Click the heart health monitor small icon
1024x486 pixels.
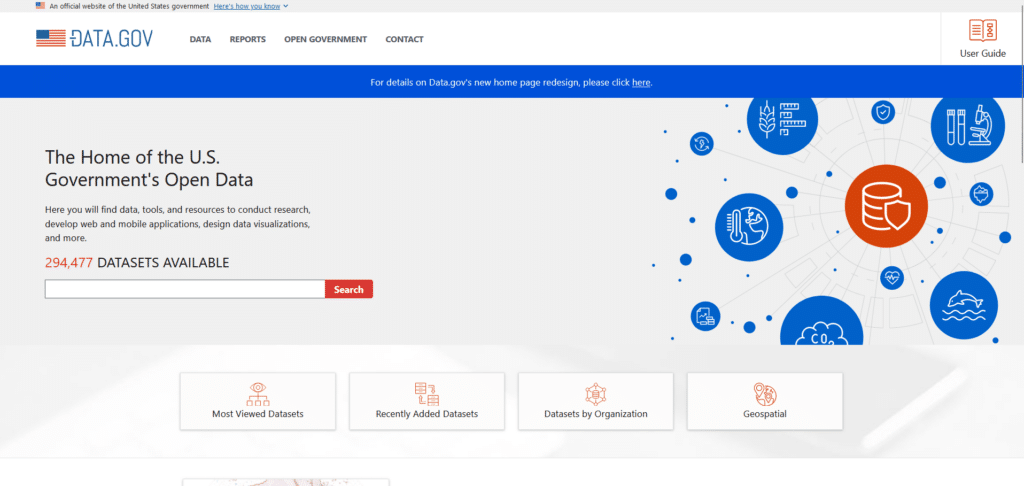click(891, 278)
